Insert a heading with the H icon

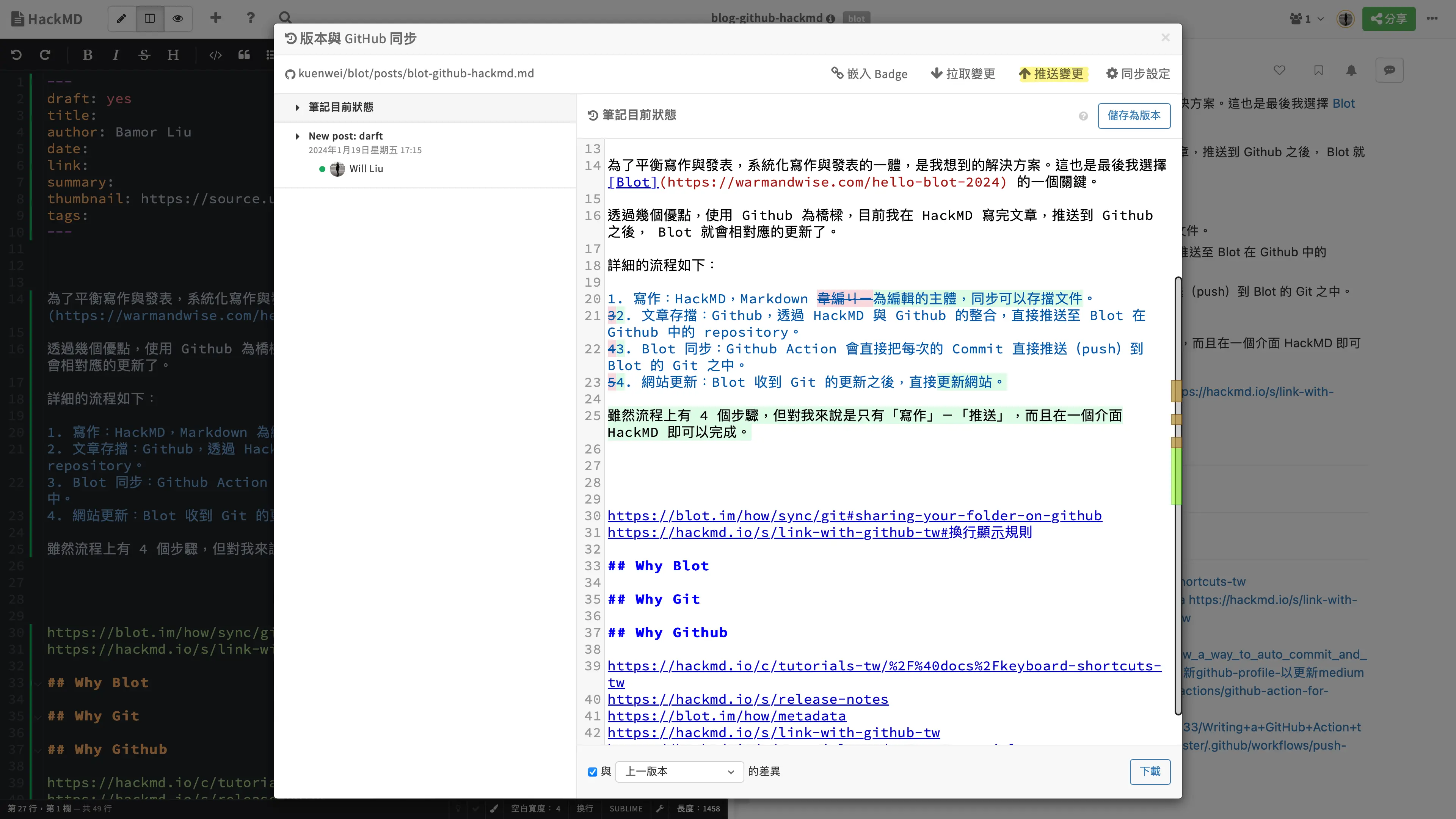pyautogui.click(x=173, y=55)
